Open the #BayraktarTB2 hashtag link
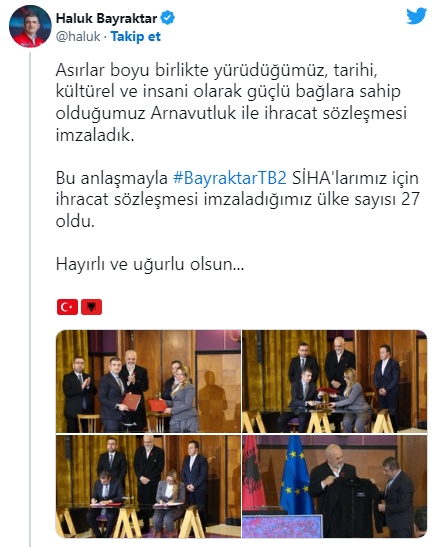This screenshot has height=547, width=435. pyautogui.click(x=230, y=178)
